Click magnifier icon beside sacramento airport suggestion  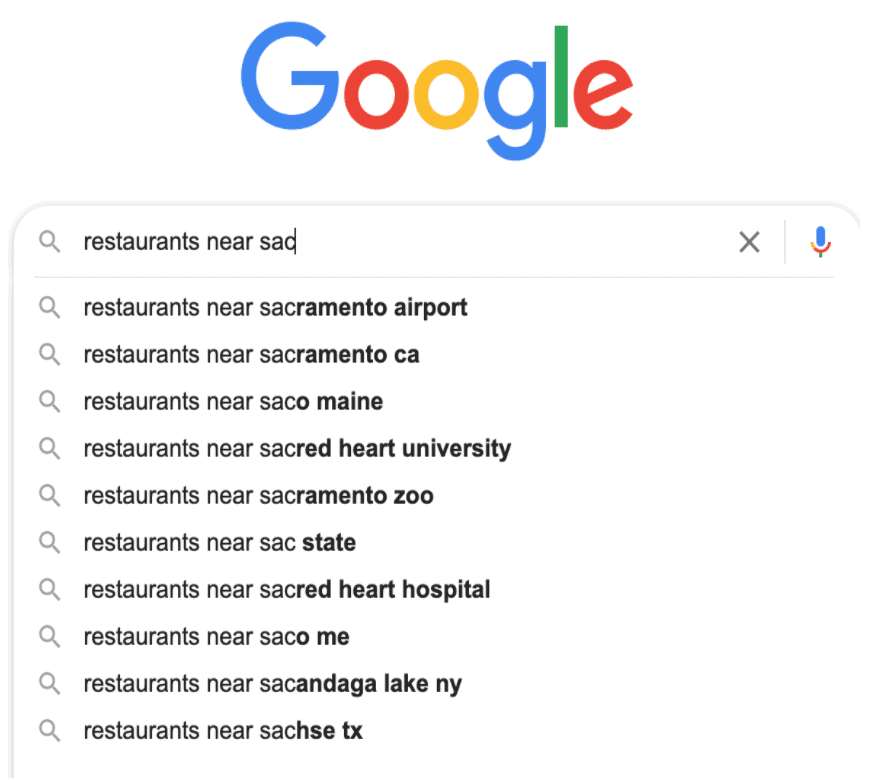(x=49, y=307)
